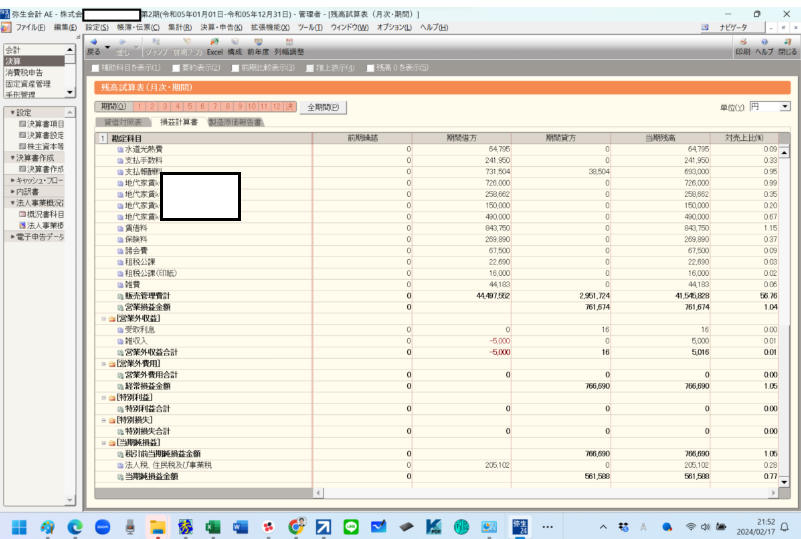Click the 前年度 previous year icon
Screen dimensions: 801x539
258,45
